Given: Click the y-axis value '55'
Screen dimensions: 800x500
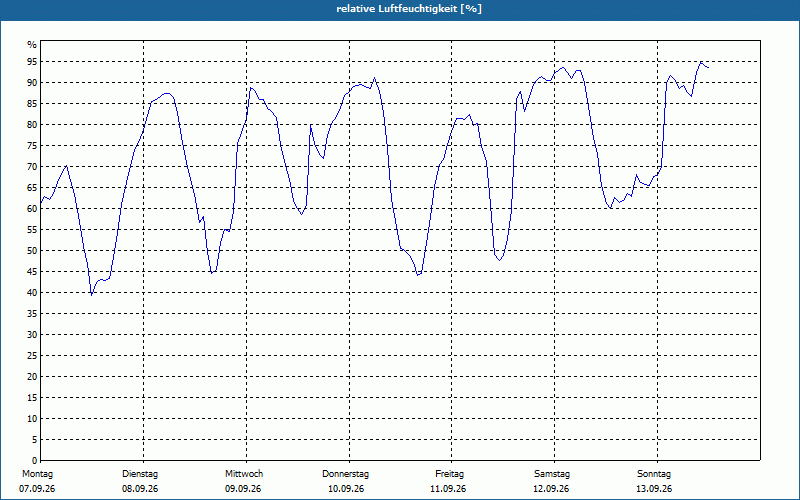Looking at the screenshot, I should pyautogui.click(x=32, y=230).
